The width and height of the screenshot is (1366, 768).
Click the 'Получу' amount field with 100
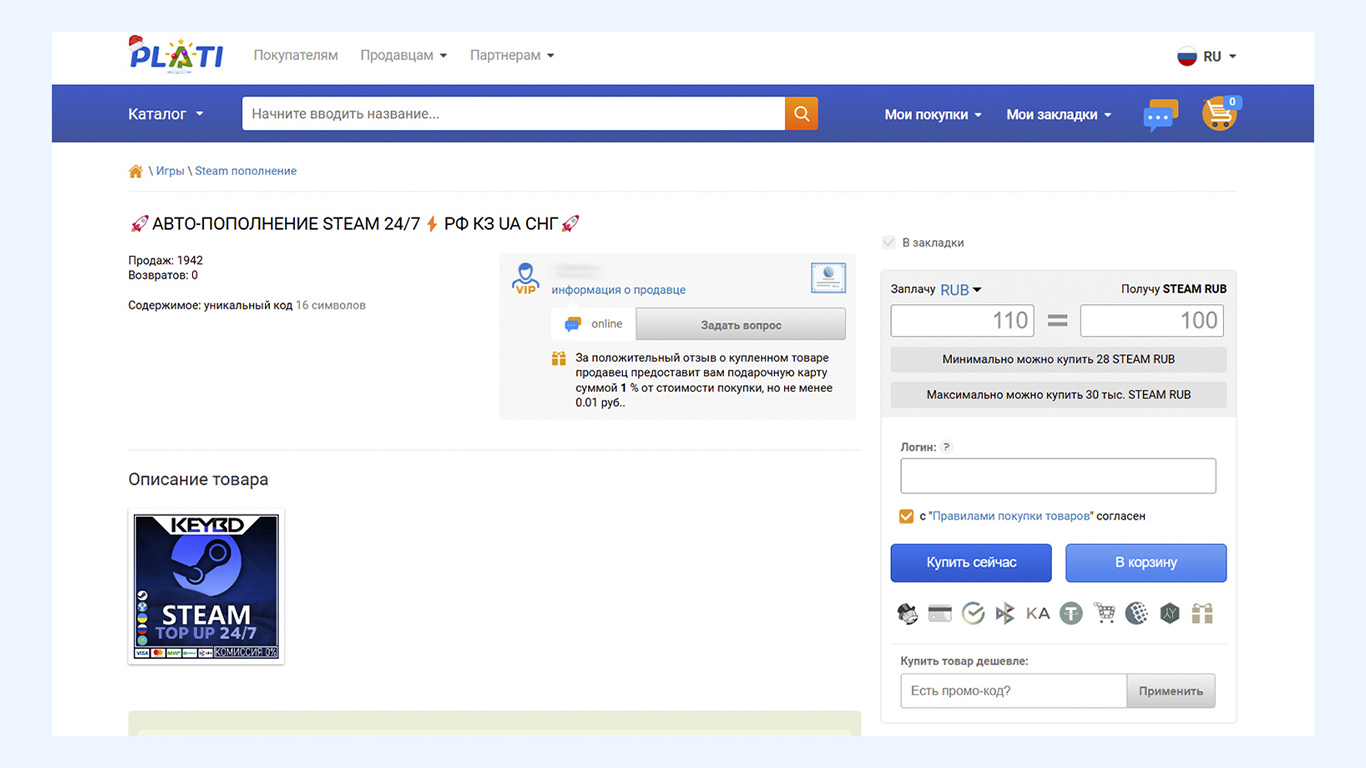click(1152, 320)
